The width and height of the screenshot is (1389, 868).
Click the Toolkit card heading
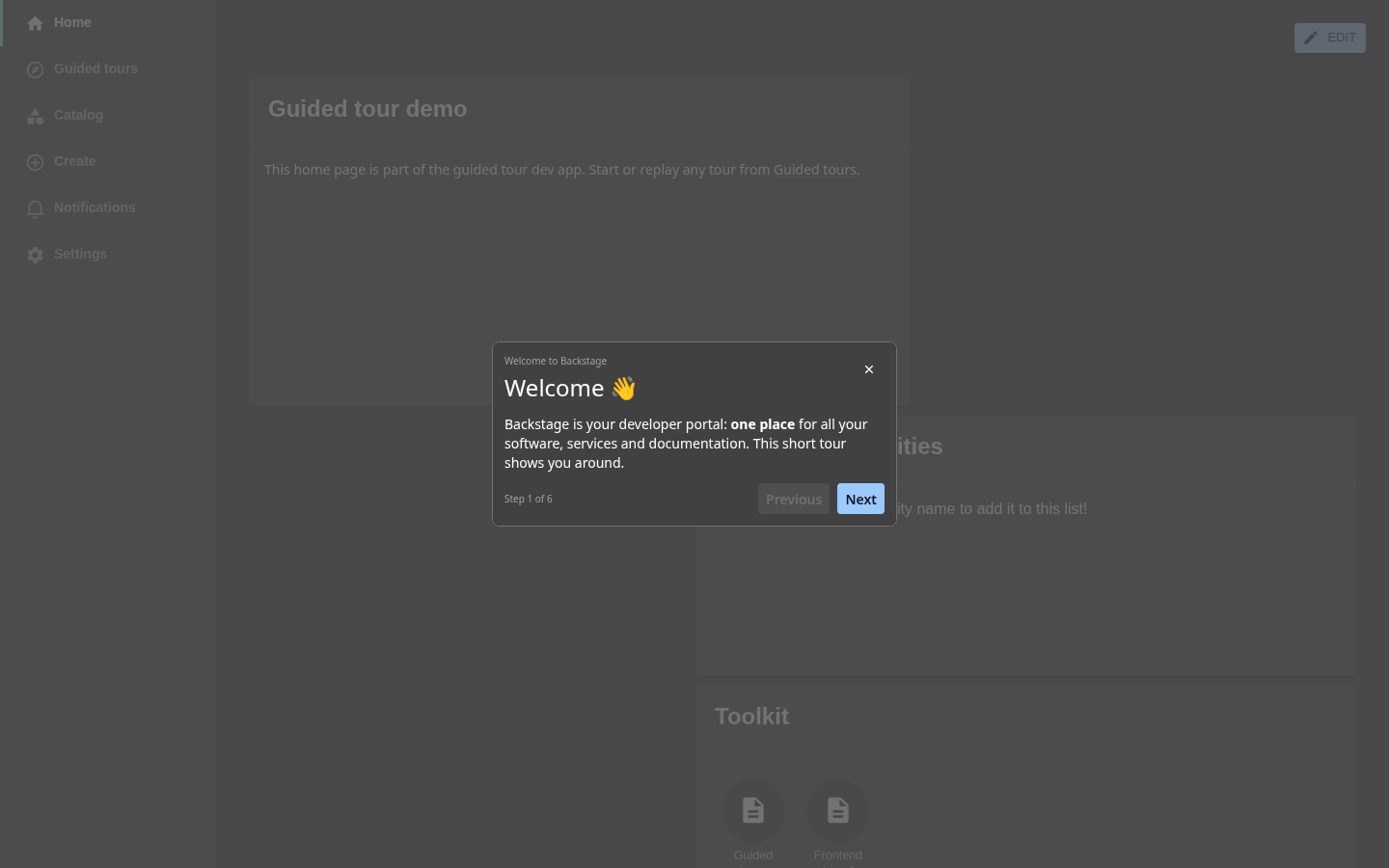pos(751,717)
